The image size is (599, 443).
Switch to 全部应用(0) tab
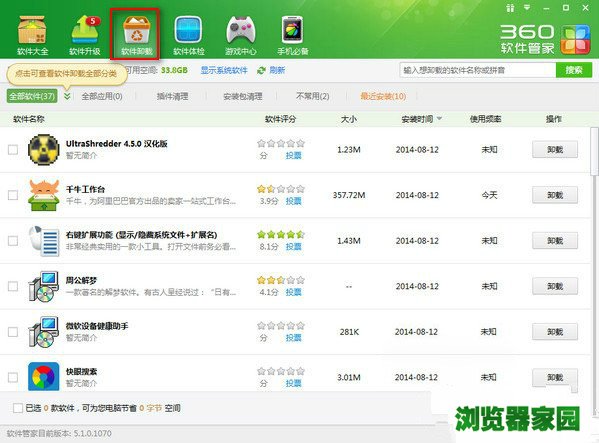102,96
